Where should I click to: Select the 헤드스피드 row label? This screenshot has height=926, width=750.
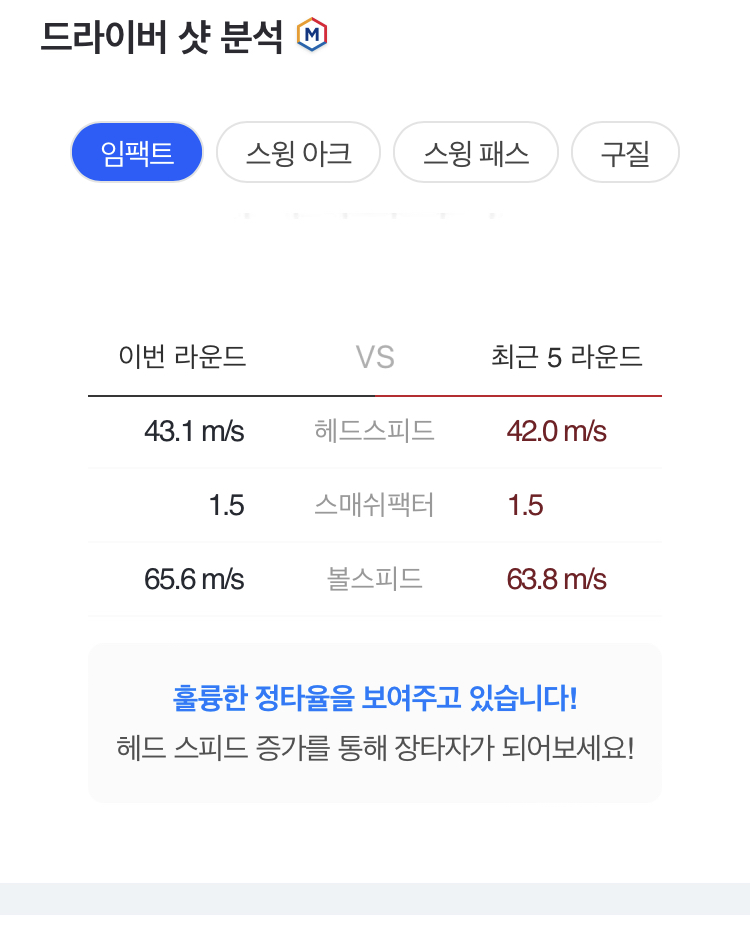[x=374, y=431]
